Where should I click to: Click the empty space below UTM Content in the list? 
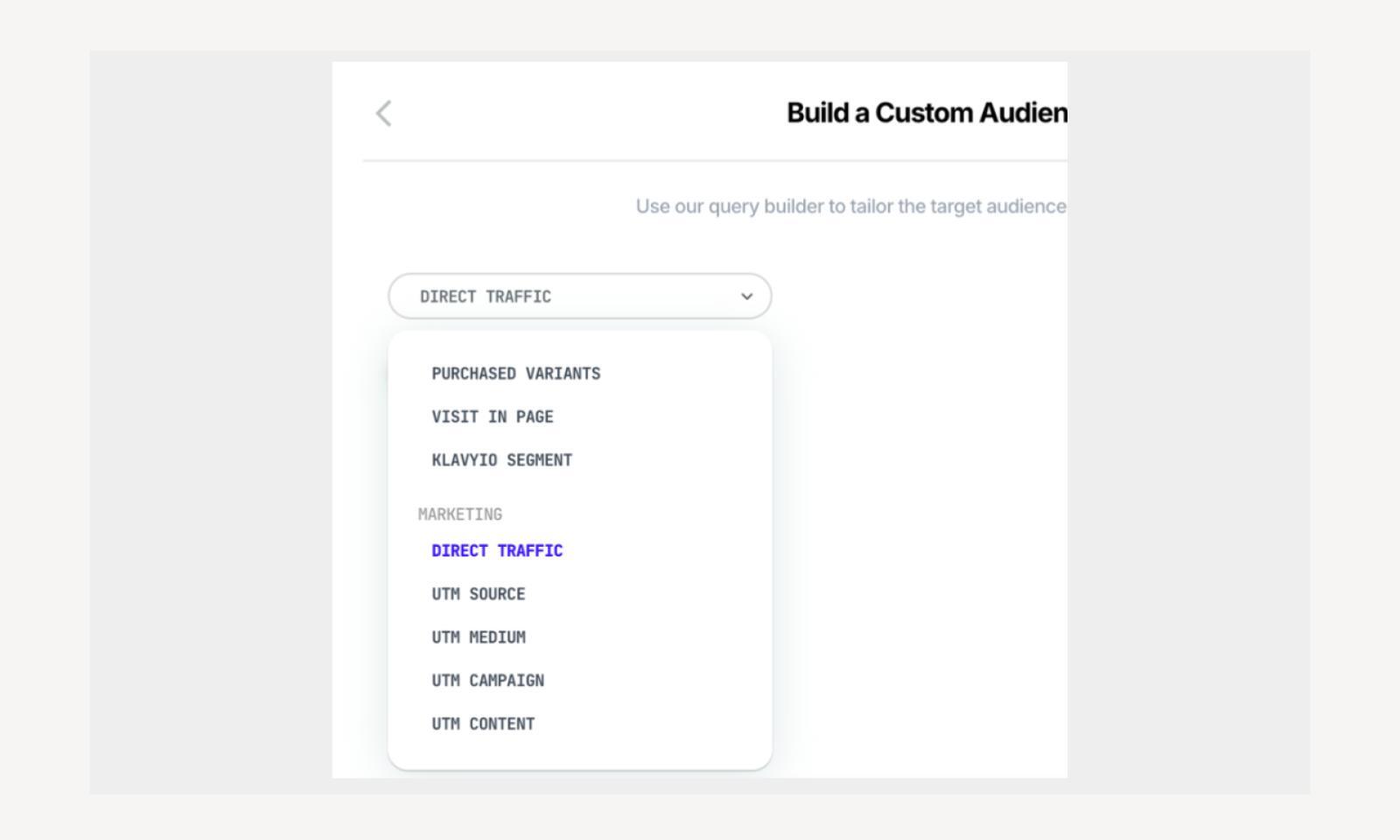coord(579,752)
